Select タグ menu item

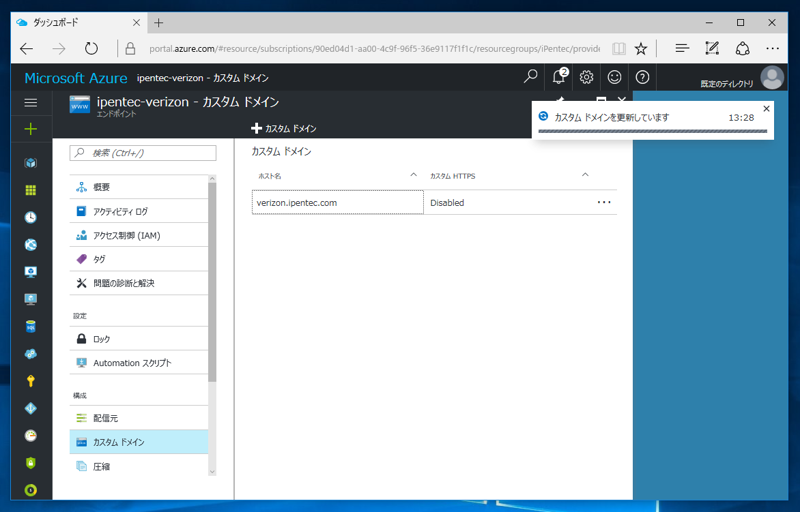coord(139,259)
